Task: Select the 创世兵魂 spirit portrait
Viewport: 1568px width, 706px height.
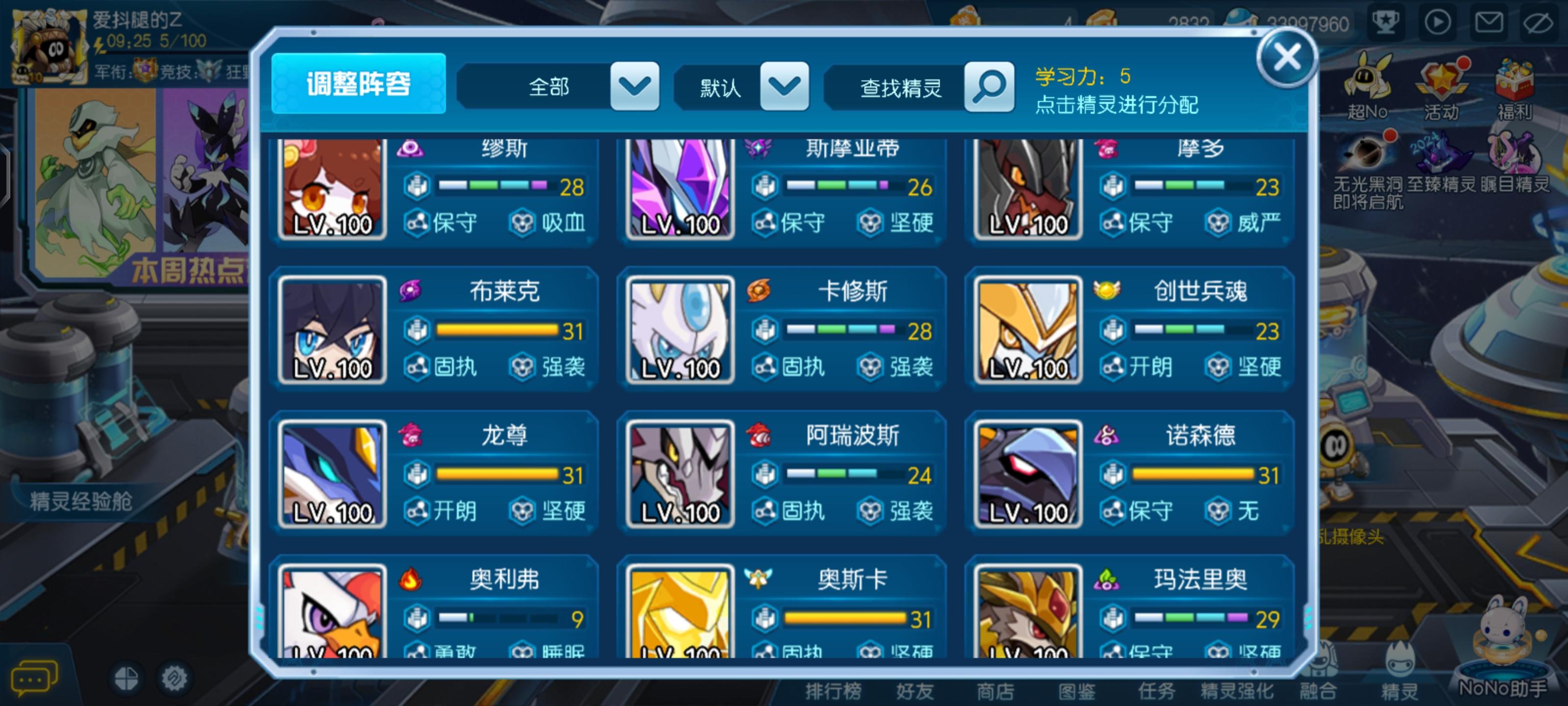Action: pos(1028,329)
